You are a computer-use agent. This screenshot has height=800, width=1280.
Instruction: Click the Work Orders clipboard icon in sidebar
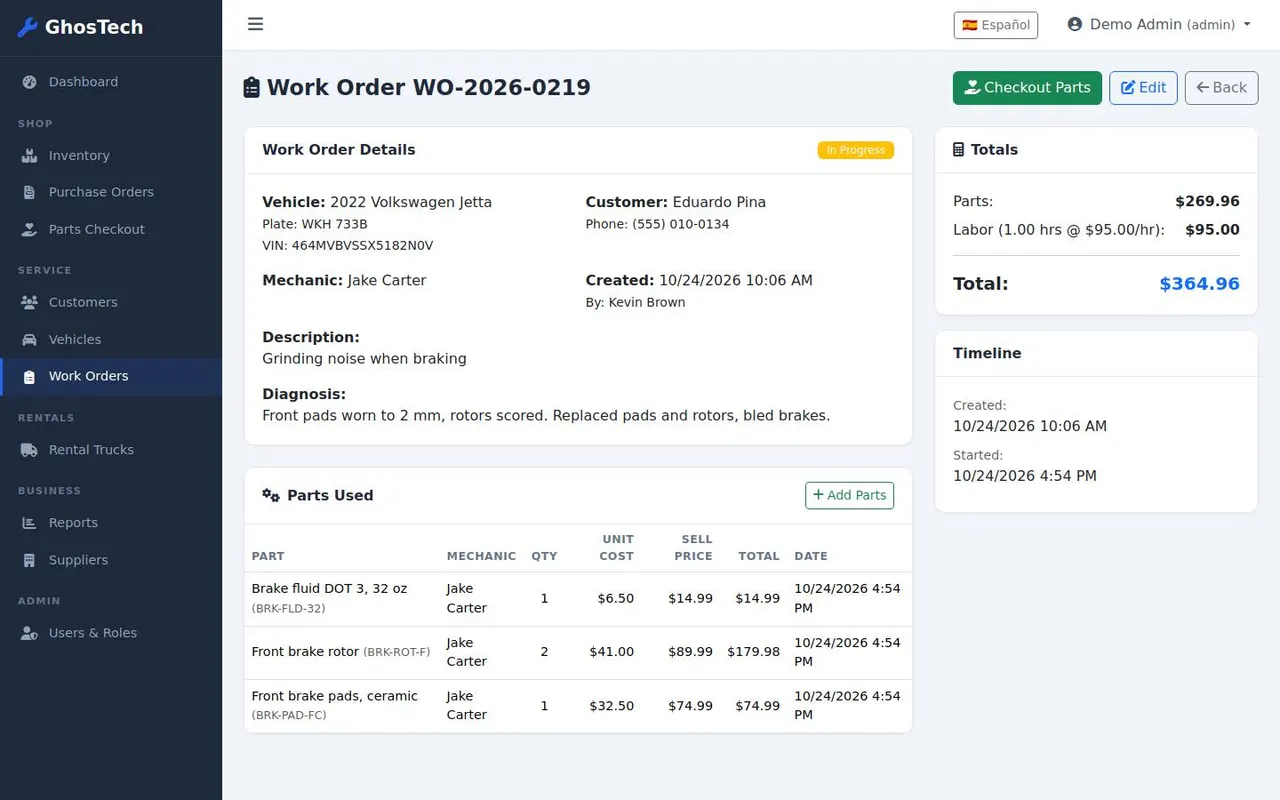29,377
